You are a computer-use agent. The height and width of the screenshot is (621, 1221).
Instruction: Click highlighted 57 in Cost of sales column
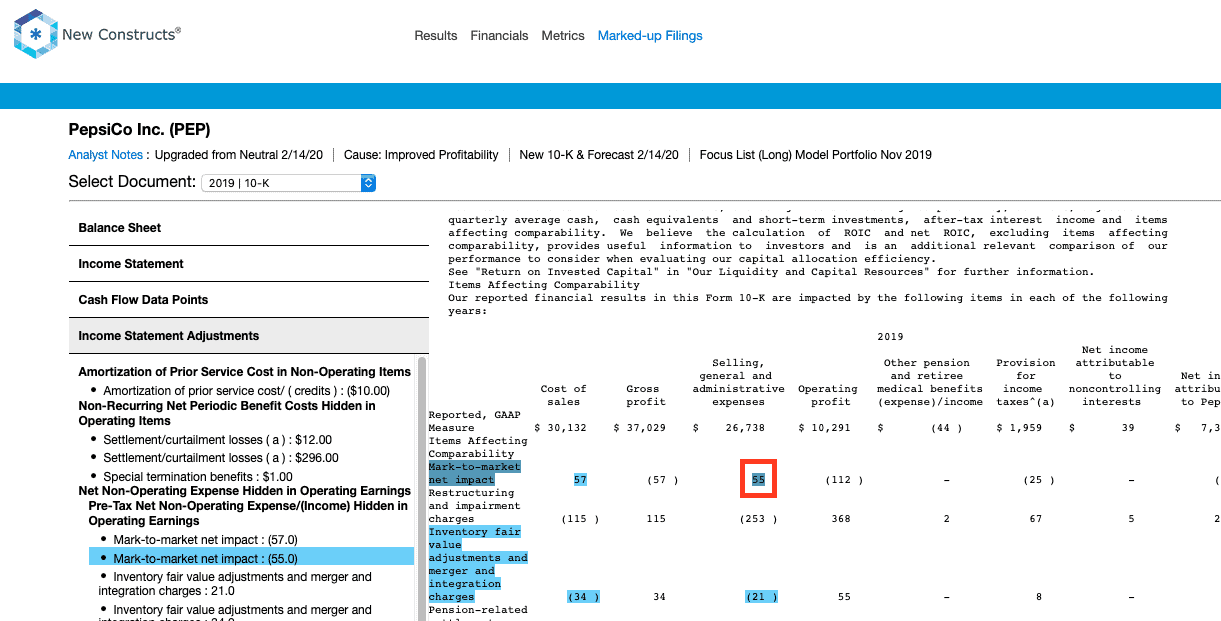tap(580, 480)
